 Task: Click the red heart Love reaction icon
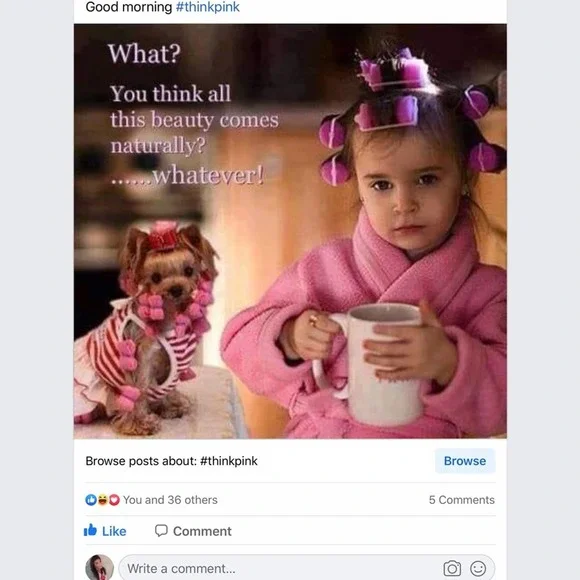114,500
